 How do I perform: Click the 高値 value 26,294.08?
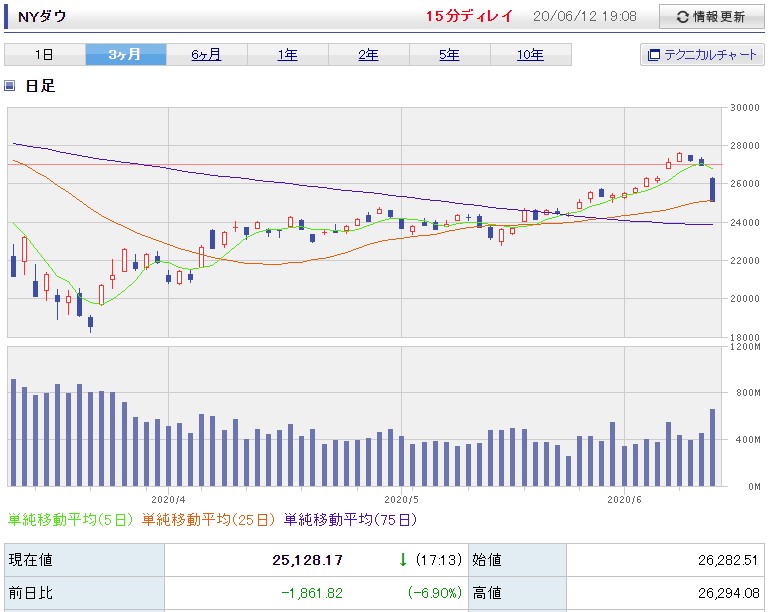pos(728,593)
